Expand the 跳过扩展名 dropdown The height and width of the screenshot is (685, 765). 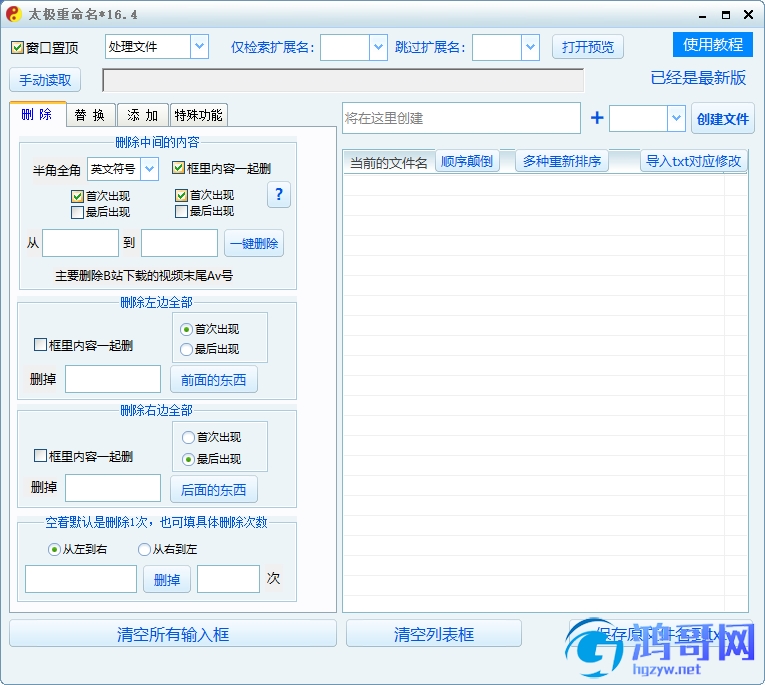[x=530, y=47]
